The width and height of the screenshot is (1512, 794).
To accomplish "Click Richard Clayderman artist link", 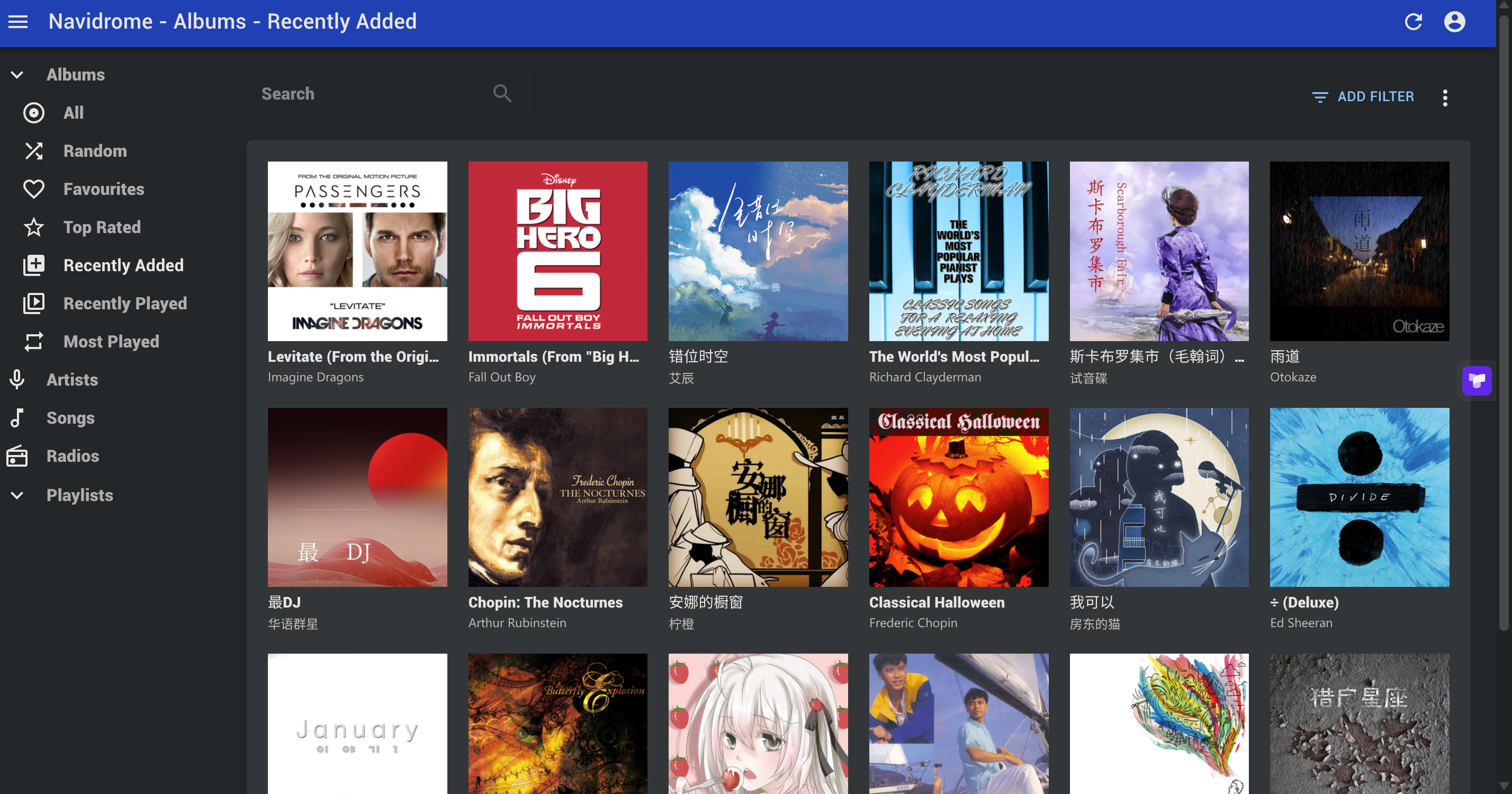I will pyautogui.click(x=924, y=377).
